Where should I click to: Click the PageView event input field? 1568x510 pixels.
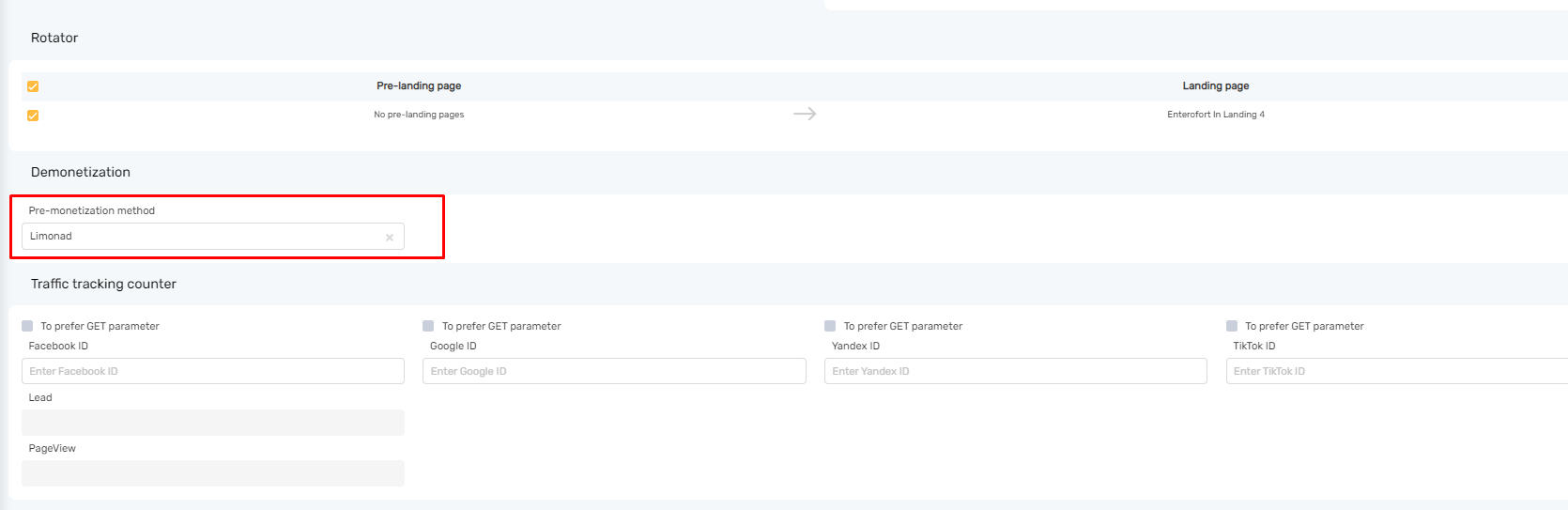click(x=213, y=473)
